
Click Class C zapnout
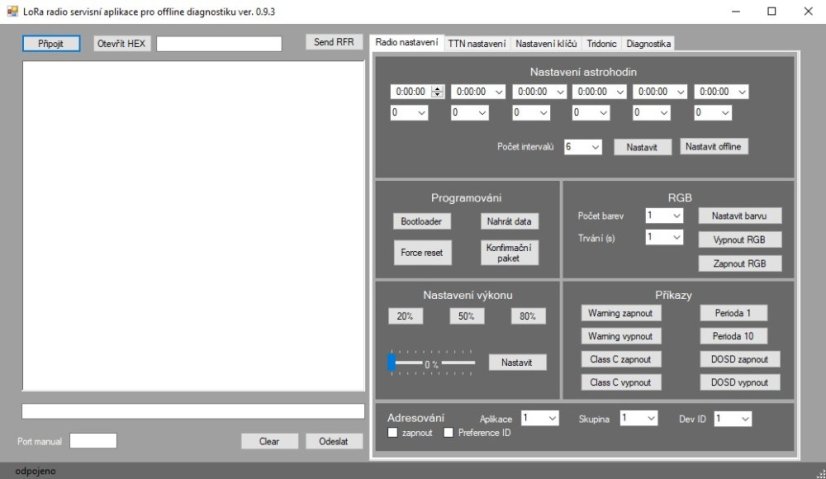(621, 359)
